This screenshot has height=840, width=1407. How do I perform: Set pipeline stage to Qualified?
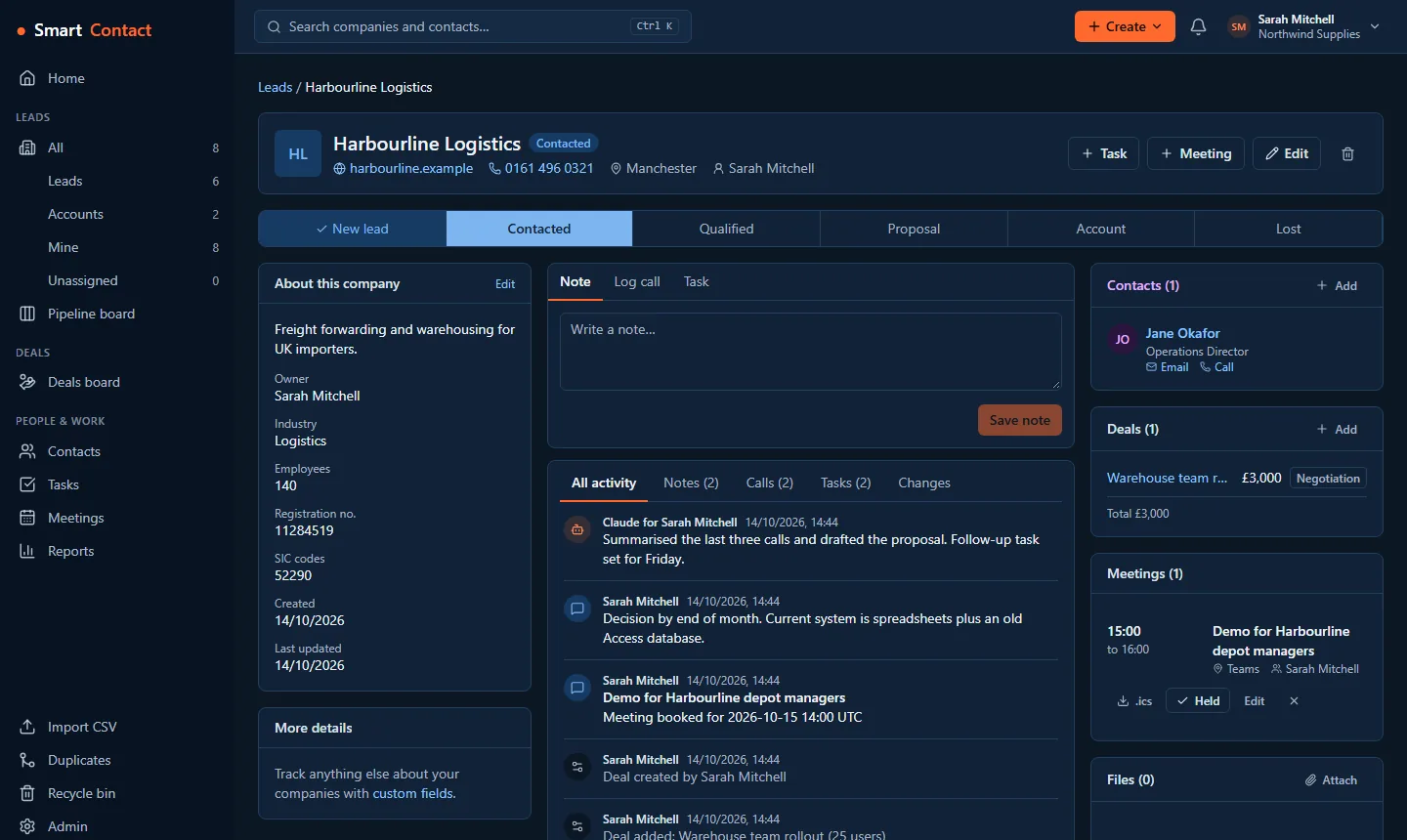coord(726,229)
